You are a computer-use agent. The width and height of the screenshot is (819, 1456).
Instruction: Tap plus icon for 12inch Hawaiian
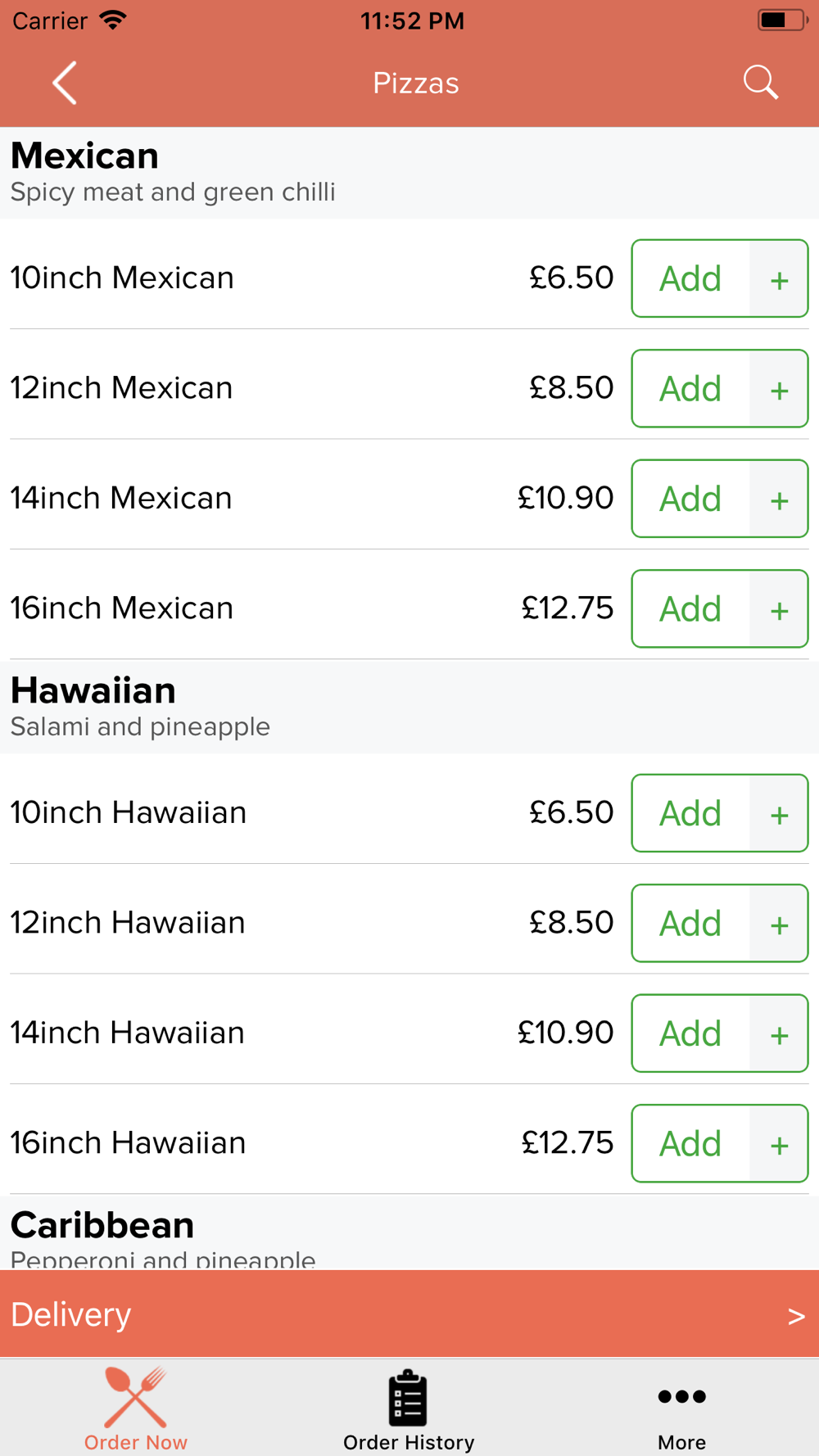779,923
